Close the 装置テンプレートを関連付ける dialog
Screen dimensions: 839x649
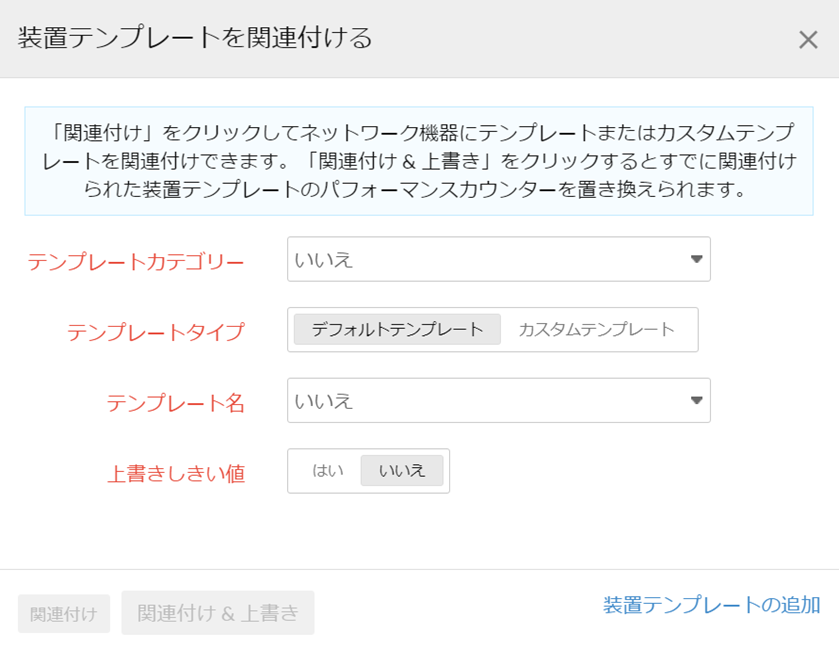tap(807, 40)
